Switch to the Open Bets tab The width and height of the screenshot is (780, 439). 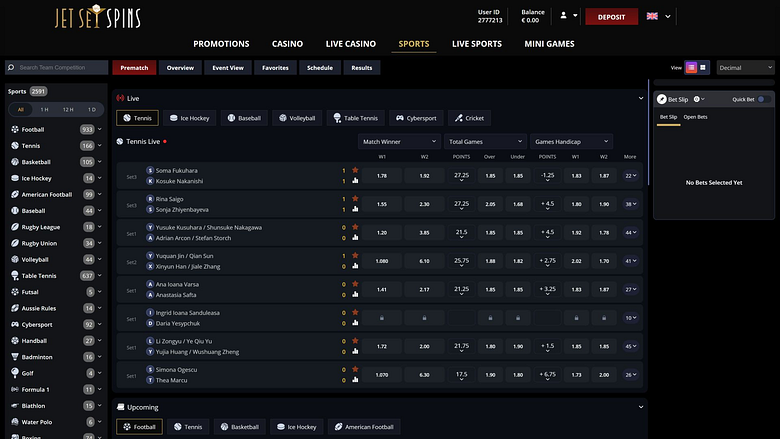(x=695, y=117)
